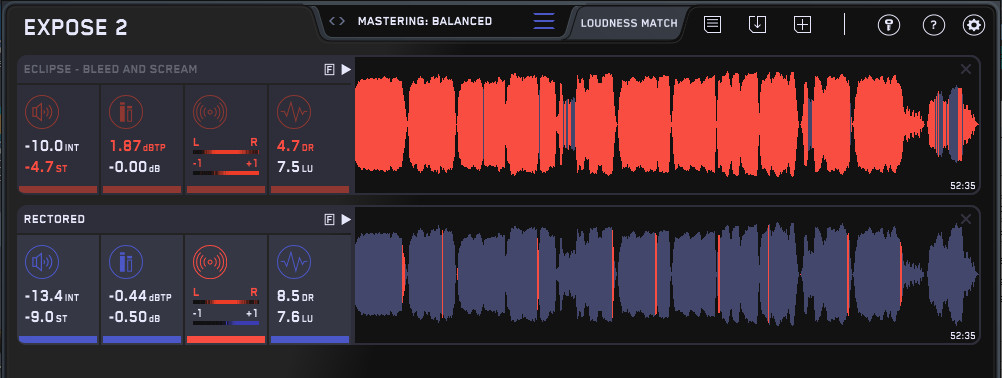Click the true peak icon for Rectored track
This screenshot has width=1002, height=378.
click(125, 262)
